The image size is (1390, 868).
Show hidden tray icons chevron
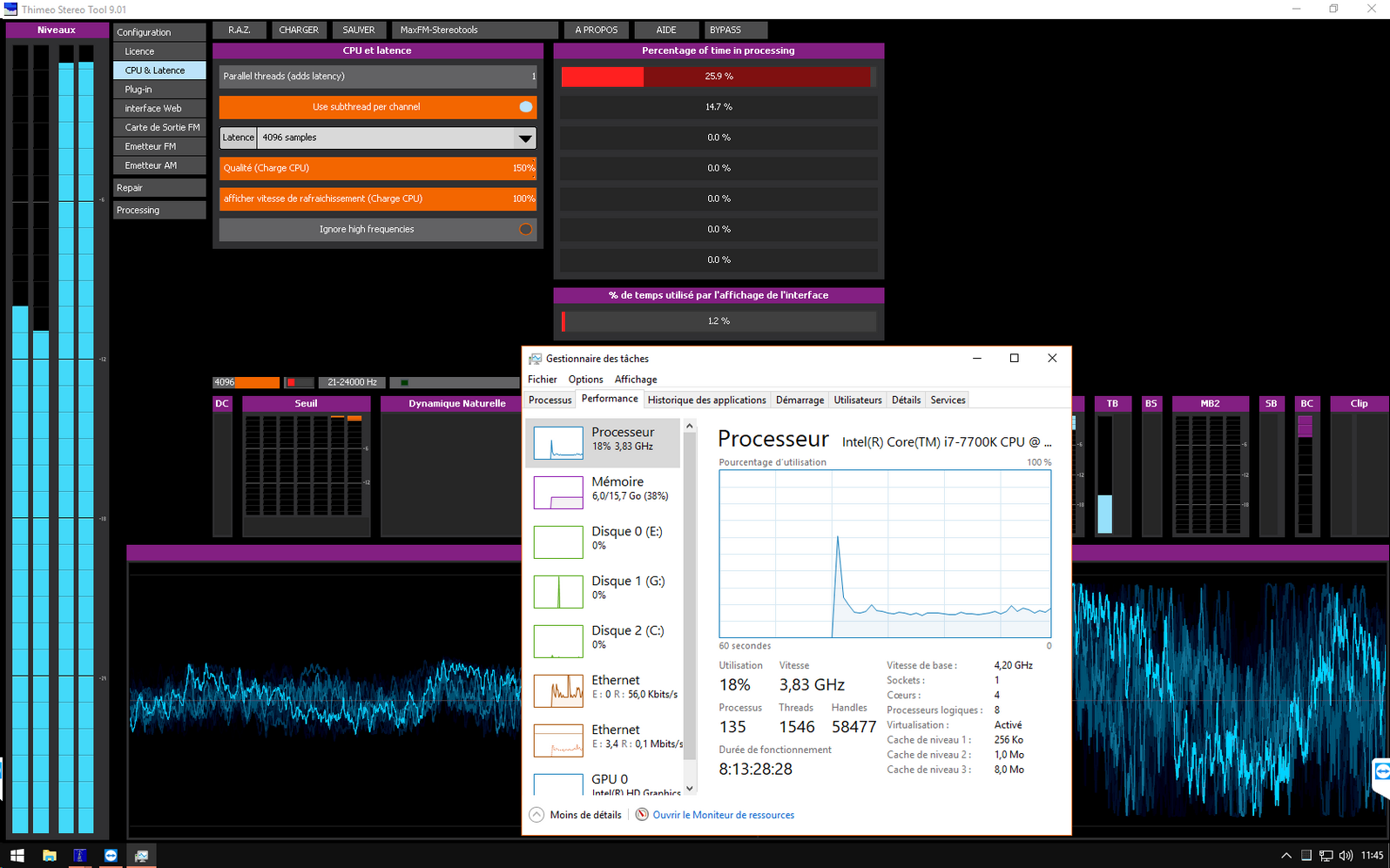click(x=1285, y=855)
